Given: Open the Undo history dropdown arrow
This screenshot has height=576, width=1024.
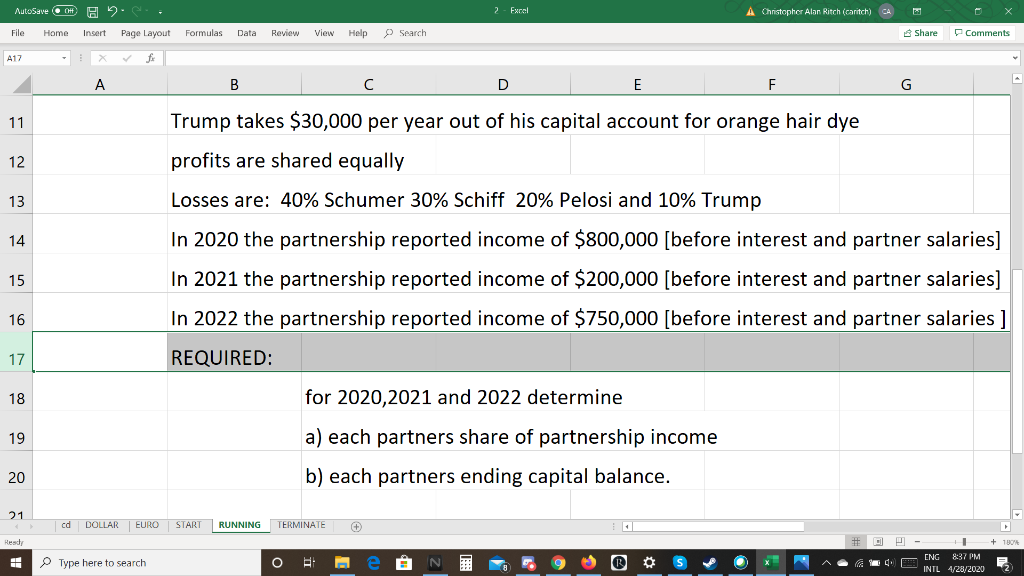Looking at the screenshot, I should tap(123, 11).
